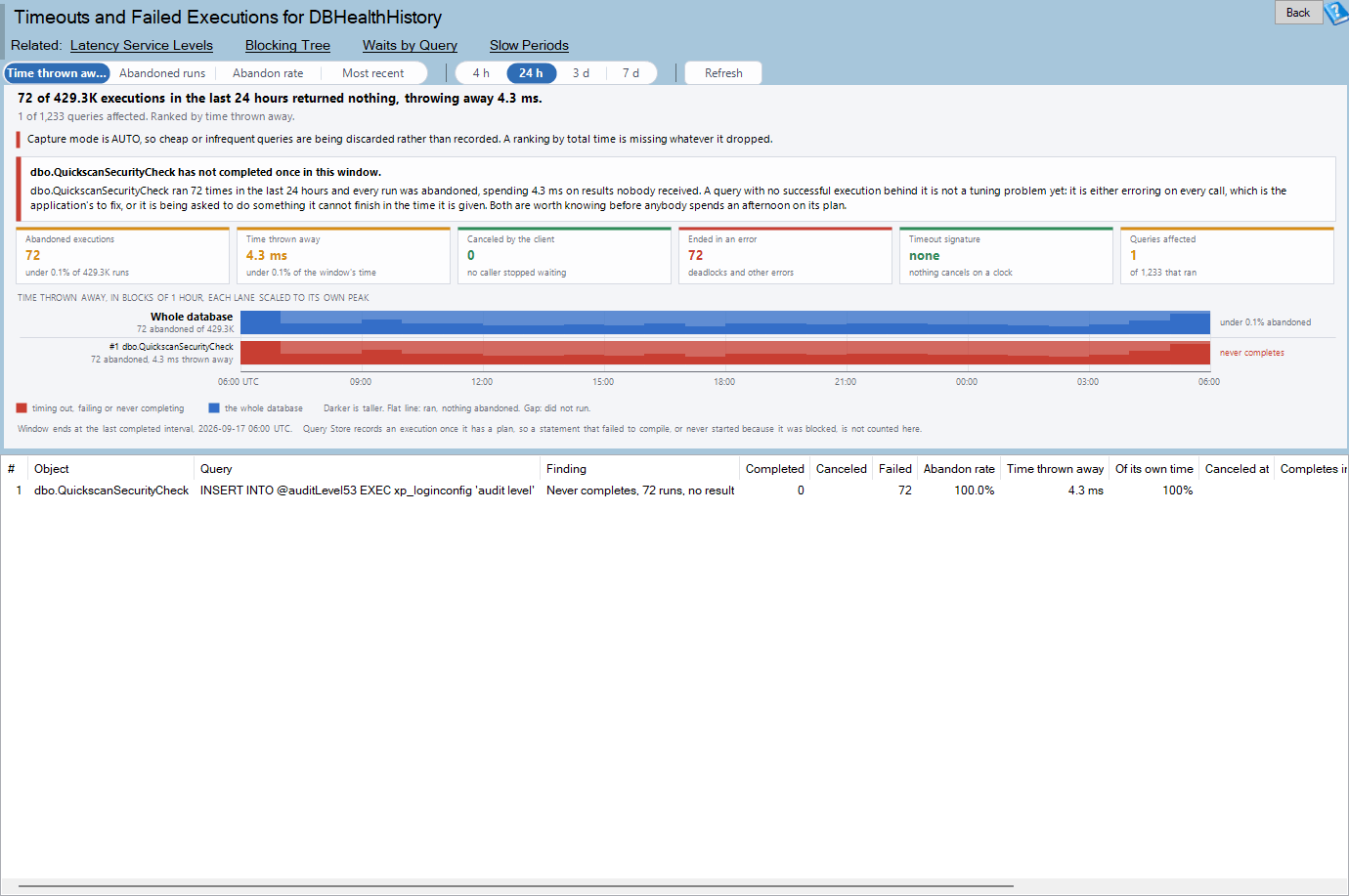Open the Waits by Query link

coord(410,45)
